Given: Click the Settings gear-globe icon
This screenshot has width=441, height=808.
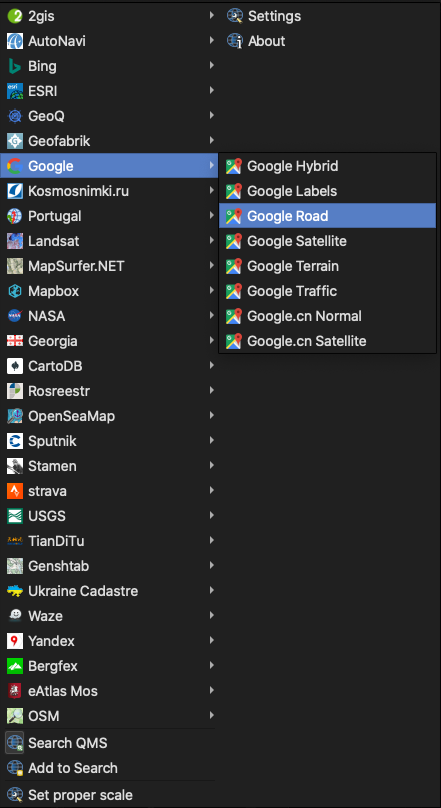Looking at the screenshot, I should click(235, 16).
